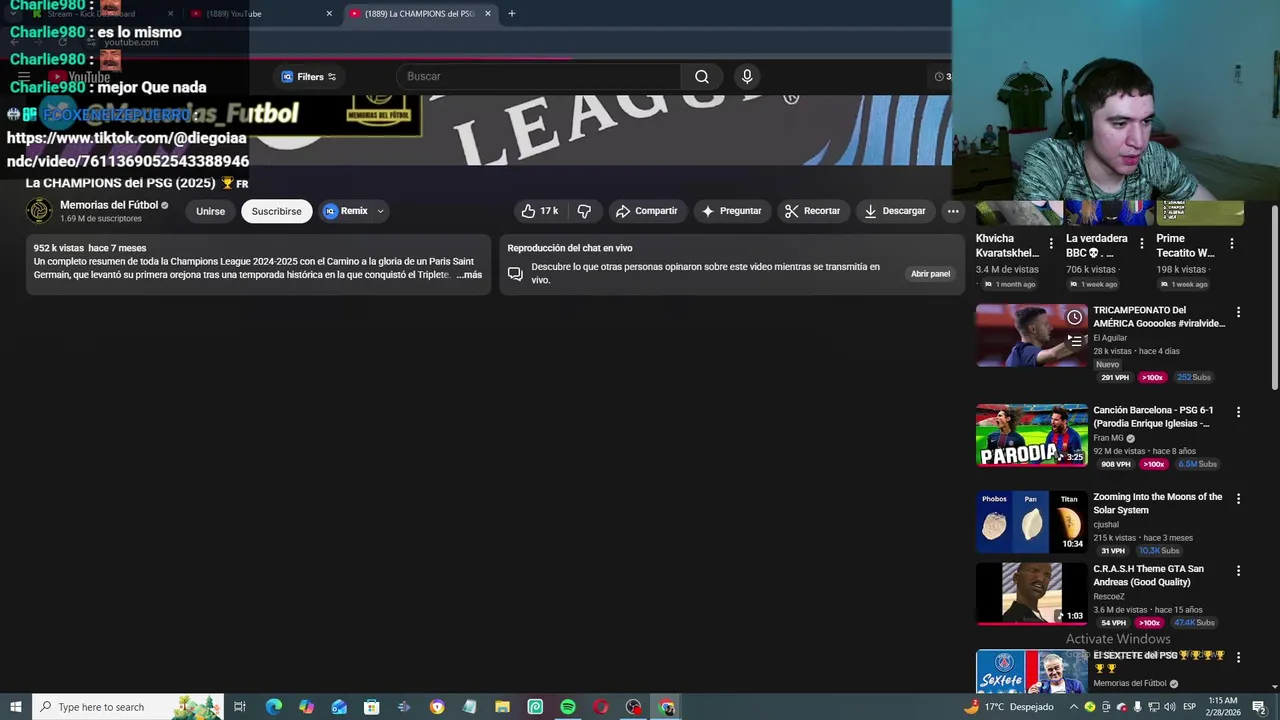Click Watch later clock on TRICAMPEONATO thumbnail
This screenshot has height=720, width=1280.
point(1074,317)
